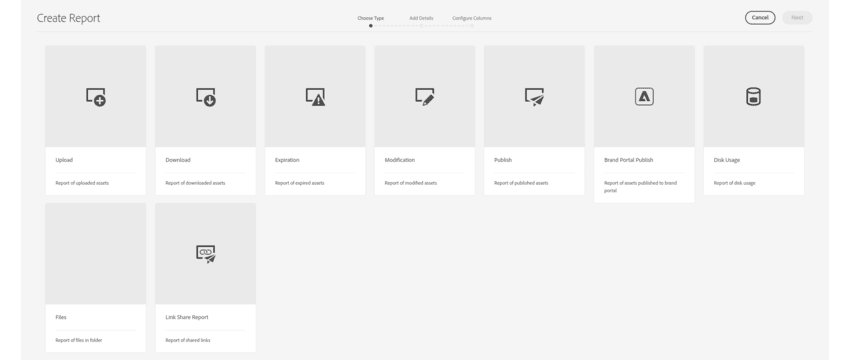Click the Download card title
The height and width of the screenshot is (360, 850).
coord(178,160)
